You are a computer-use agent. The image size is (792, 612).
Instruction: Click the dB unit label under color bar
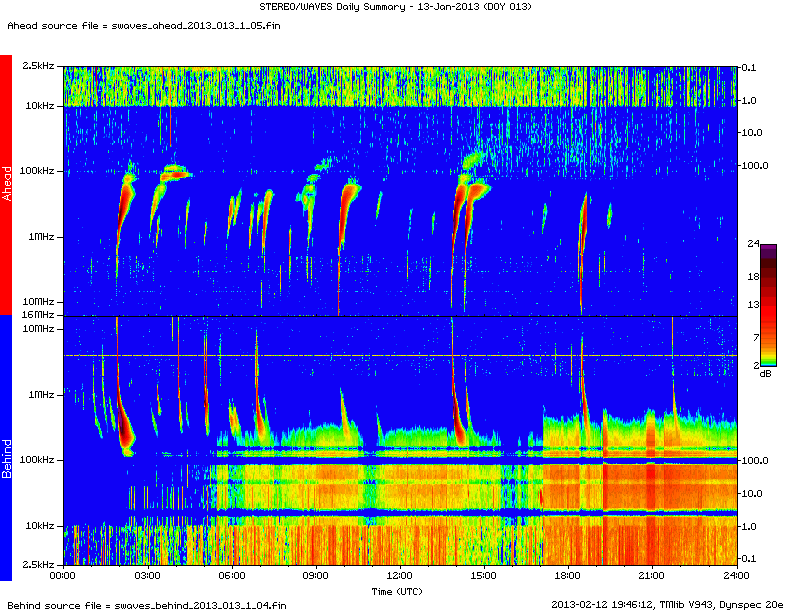765,373
